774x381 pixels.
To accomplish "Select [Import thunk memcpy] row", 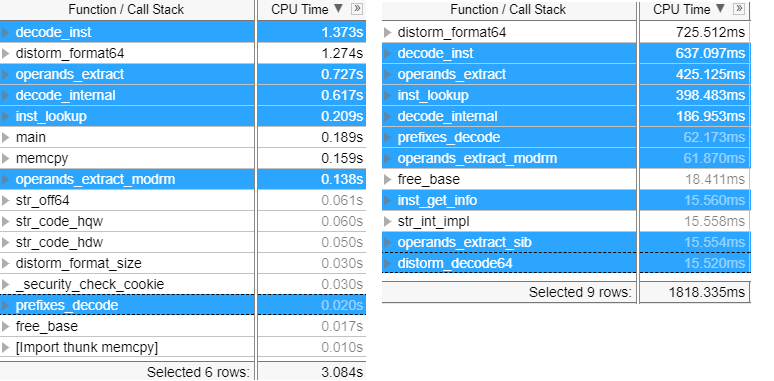I will (x=183, y=347).
